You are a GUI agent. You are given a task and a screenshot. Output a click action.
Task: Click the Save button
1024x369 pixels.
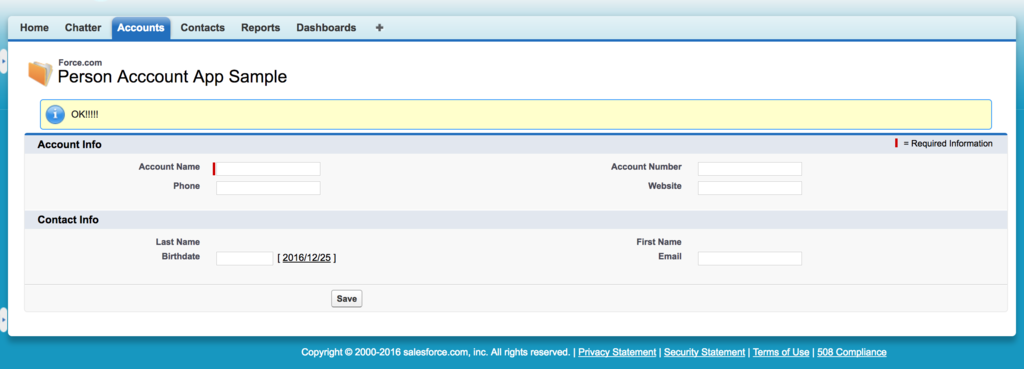[347, 298]
